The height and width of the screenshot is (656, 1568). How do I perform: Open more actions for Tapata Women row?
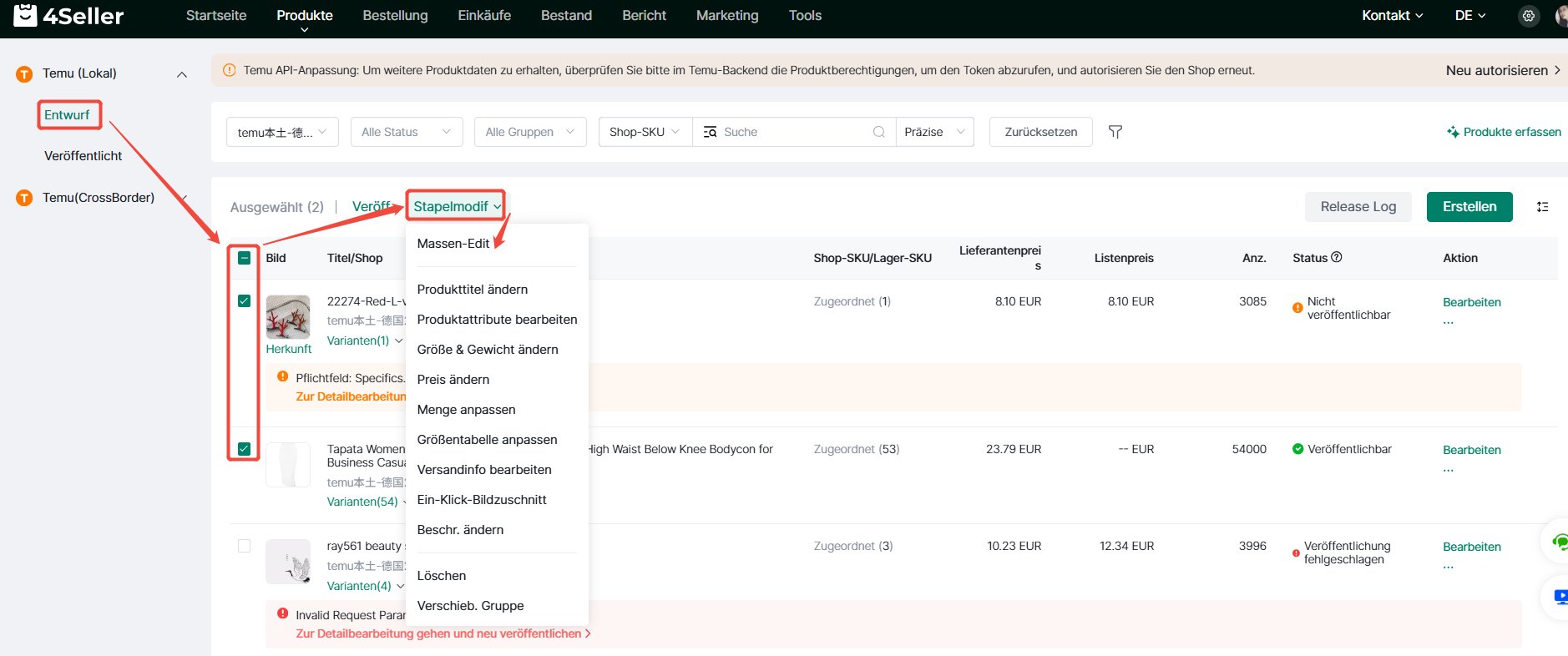[x=1449, y=470]
